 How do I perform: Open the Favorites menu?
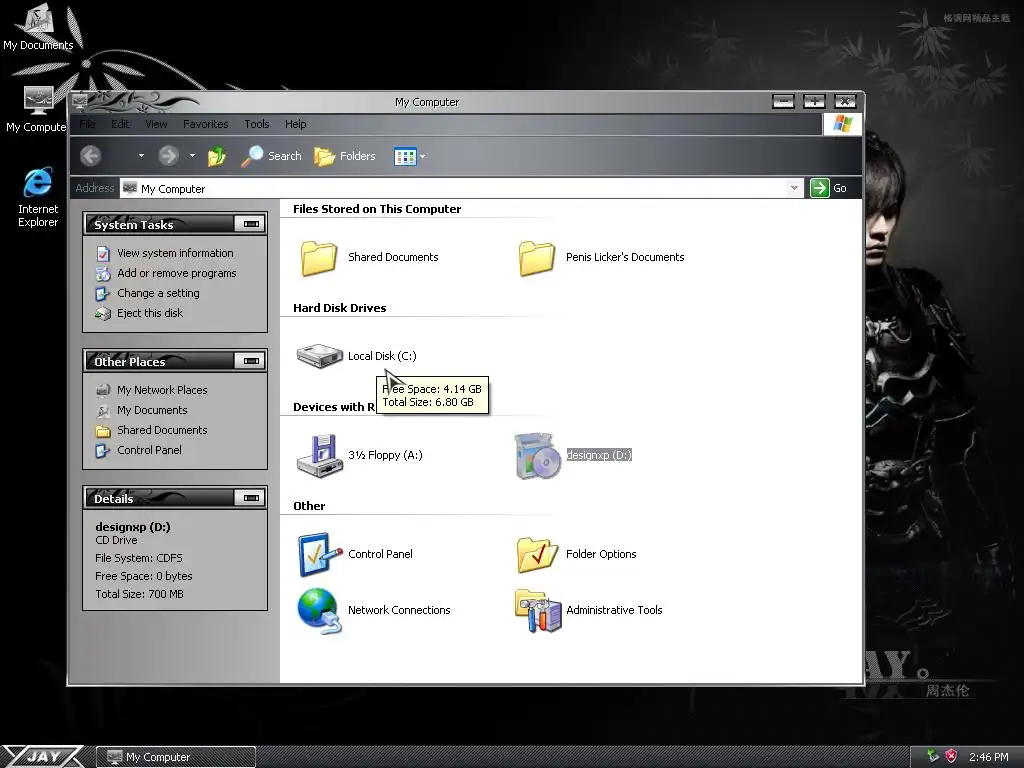tap(206, 124)
